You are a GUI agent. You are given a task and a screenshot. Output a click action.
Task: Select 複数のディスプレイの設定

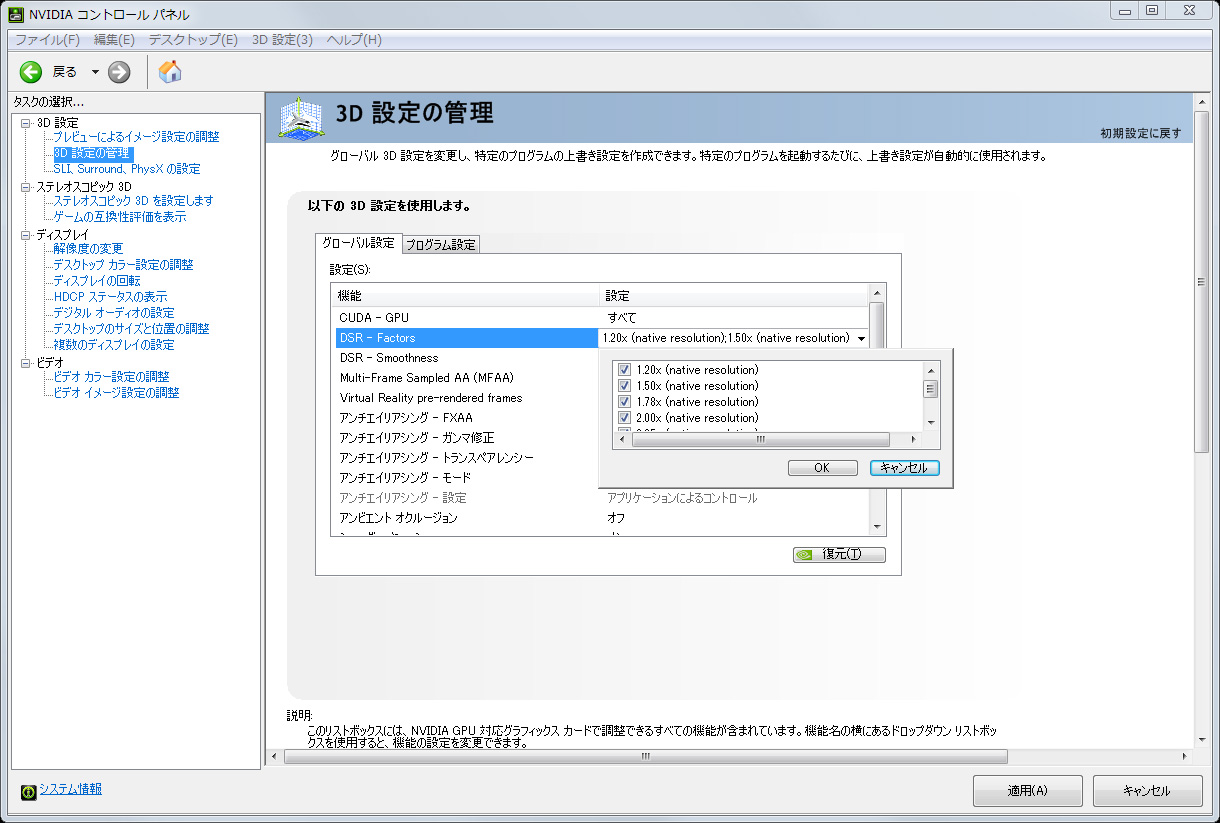click(113, 345)
